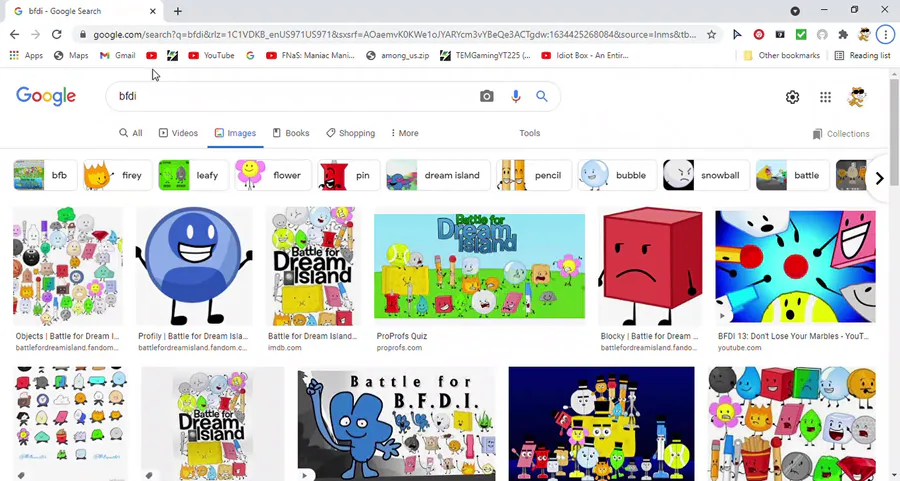
Task: Open the Idiot Box bookmark
Action: pos(585,56)
